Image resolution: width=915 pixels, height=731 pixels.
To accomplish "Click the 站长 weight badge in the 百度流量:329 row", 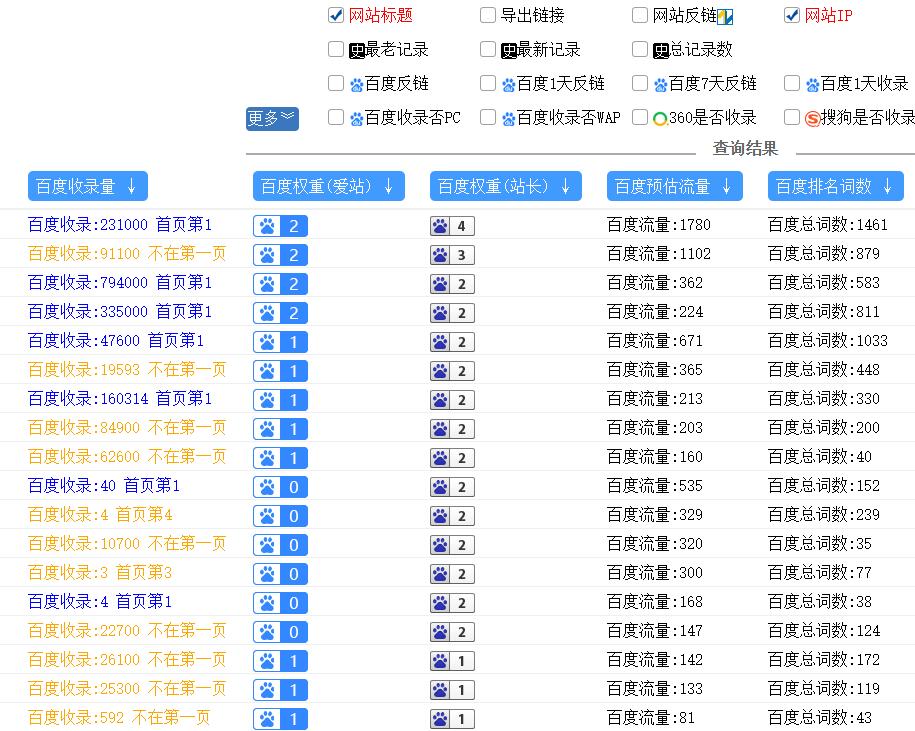I will (452, 516).
